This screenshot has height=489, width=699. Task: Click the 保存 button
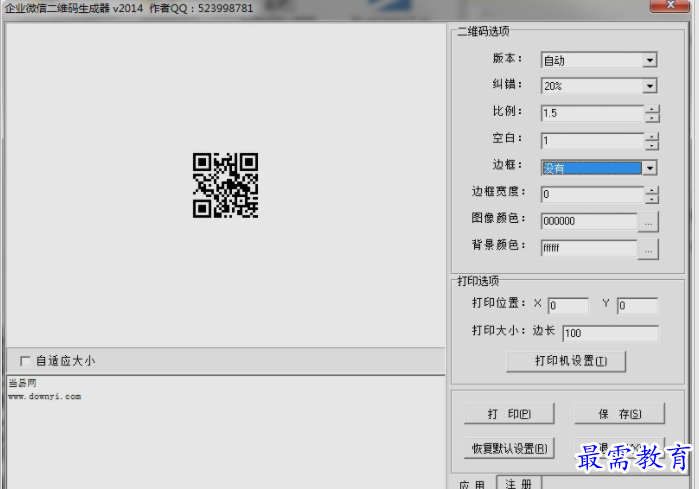point(619,414)
